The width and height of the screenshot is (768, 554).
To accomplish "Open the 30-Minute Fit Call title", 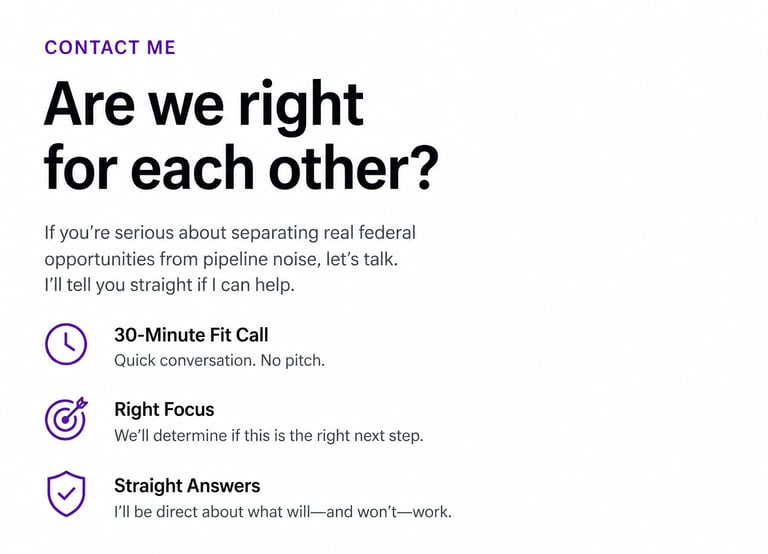I will pos(191,335).
